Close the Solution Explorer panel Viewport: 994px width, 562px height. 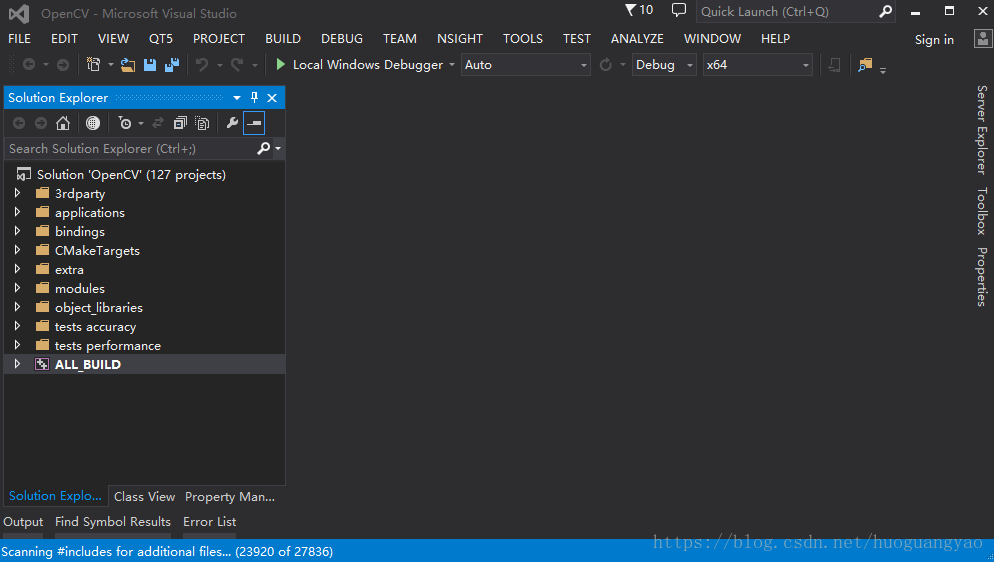[272, 98]
